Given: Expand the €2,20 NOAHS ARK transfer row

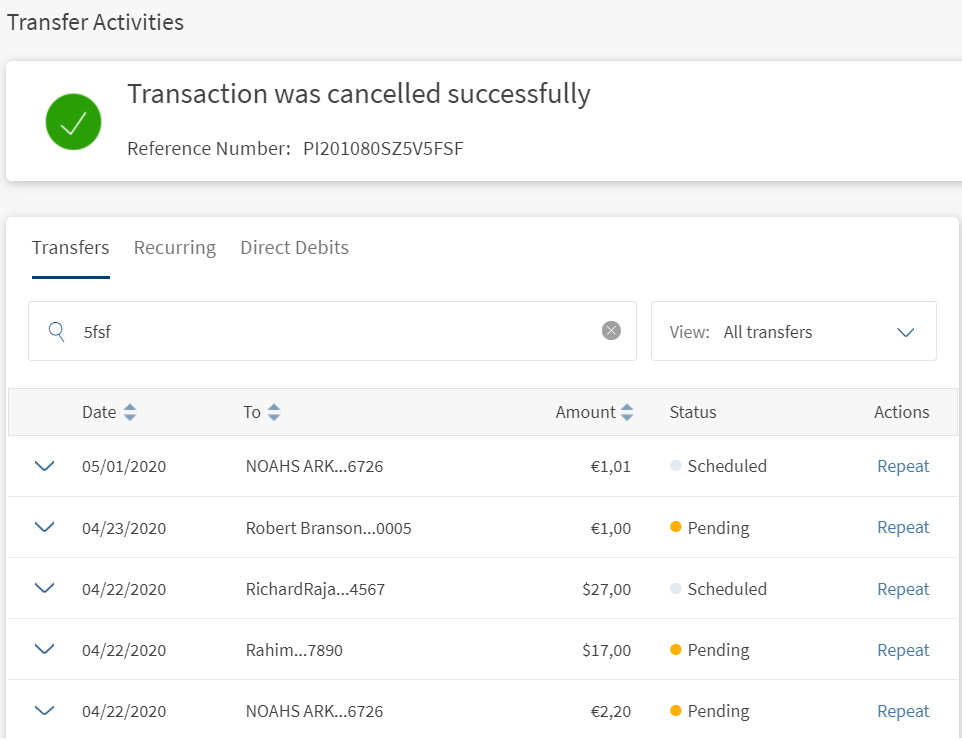Looking at the screenshot, I should pos(44,711).
